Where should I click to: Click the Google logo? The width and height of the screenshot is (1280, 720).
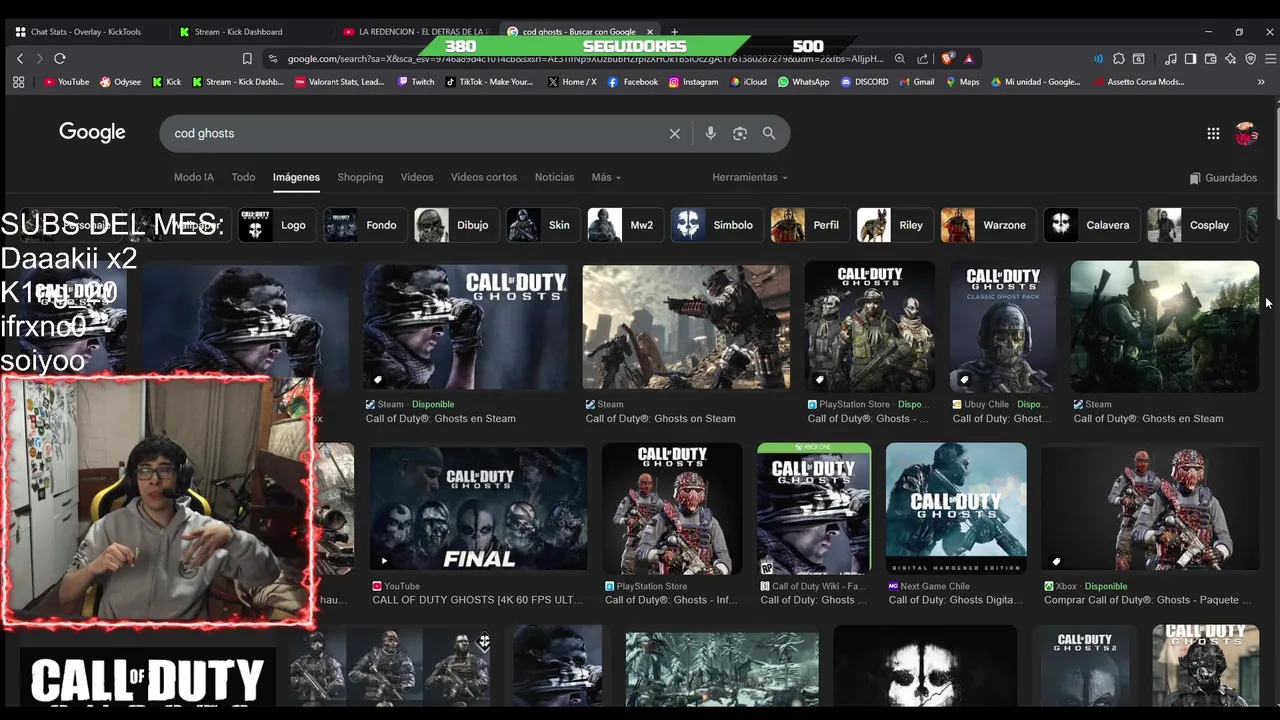(92, 132)
